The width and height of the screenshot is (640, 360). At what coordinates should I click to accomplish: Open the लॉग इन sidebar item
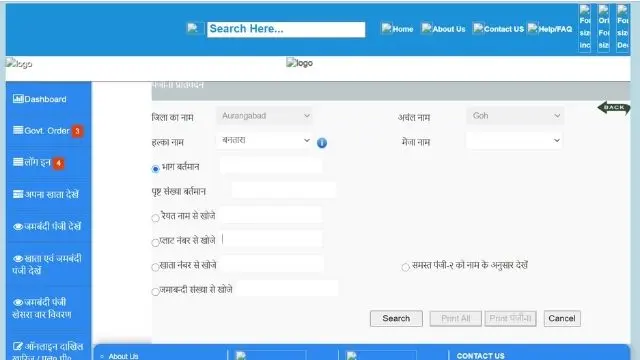(38, 162)
